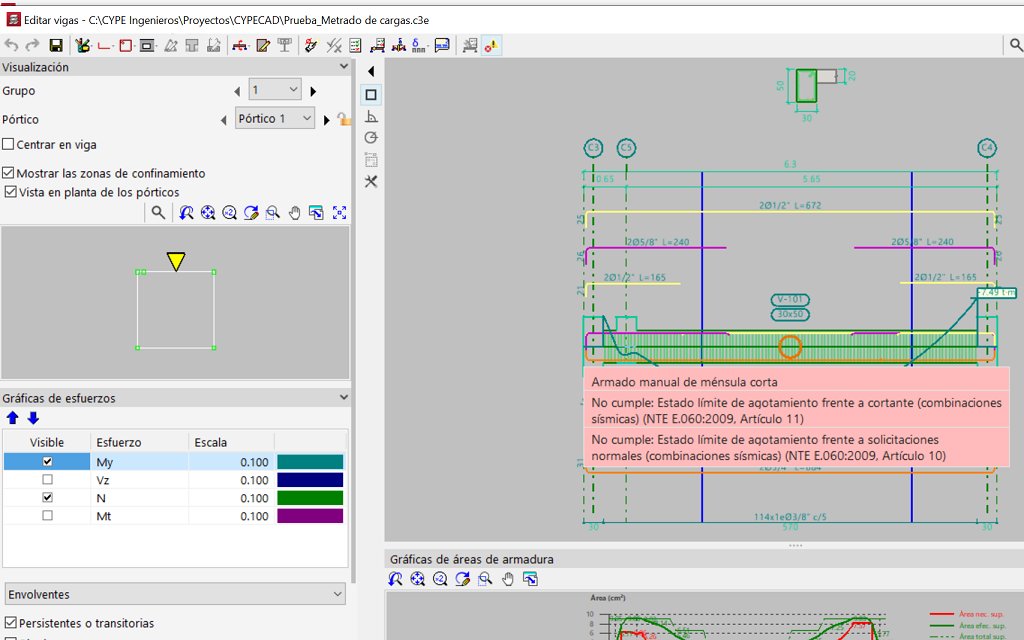
Task: Click the x2 zoom icon above the plan view
Action: coord(229,212)
